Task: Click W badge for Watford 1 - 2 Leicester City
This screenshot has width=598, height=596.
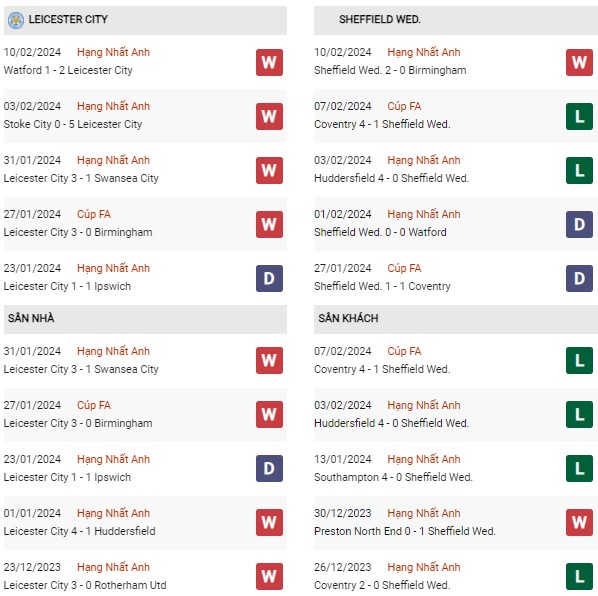Action: point(269,62)
